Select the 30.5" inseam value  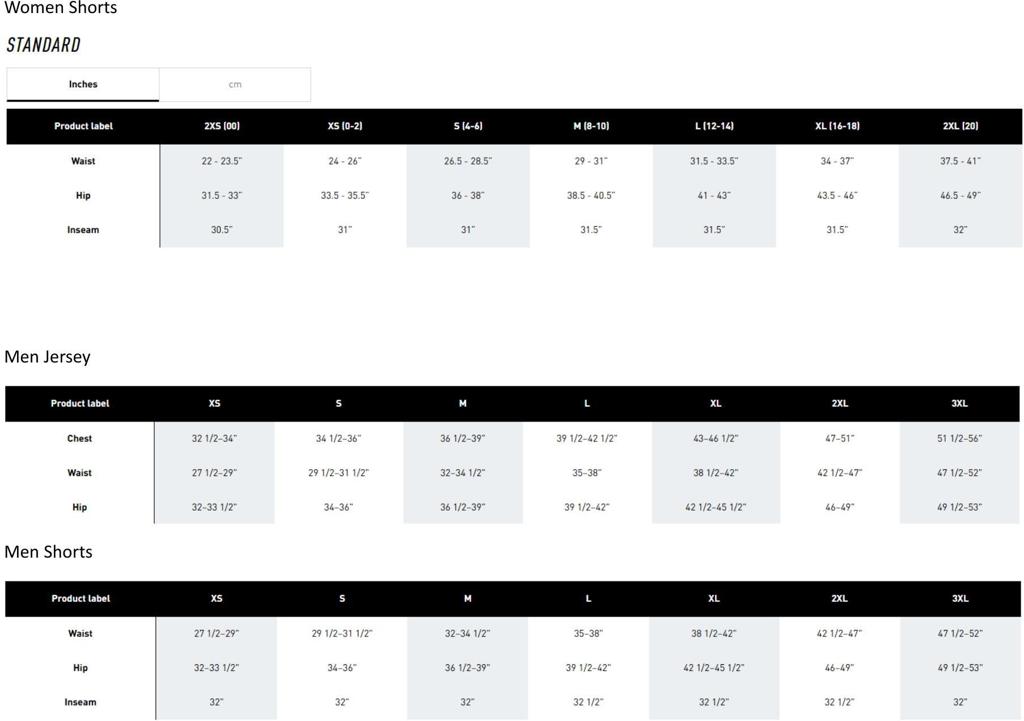click(221, 230)
